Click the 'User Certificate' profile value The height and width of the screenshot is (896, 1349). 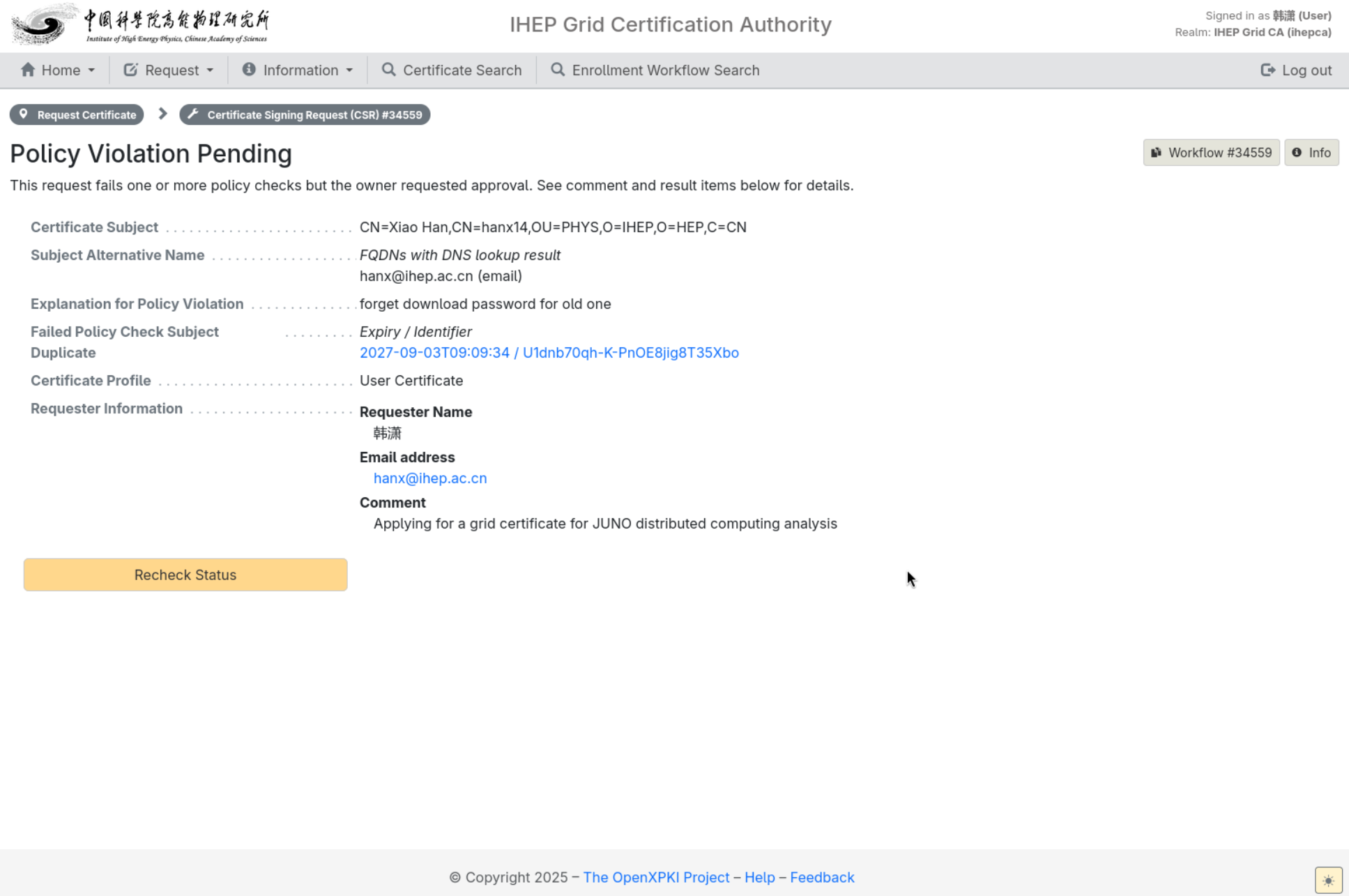click(x=411, y=381)
